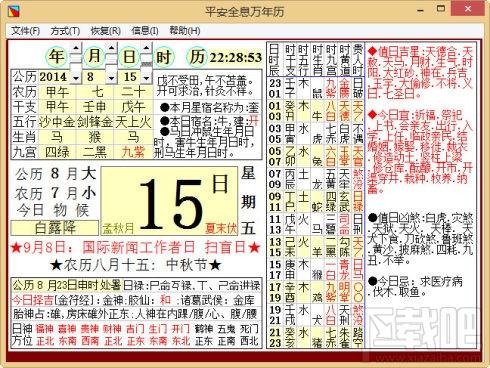Click the 公历 row label
490x368 pixels.
click(x=25, y=77)
